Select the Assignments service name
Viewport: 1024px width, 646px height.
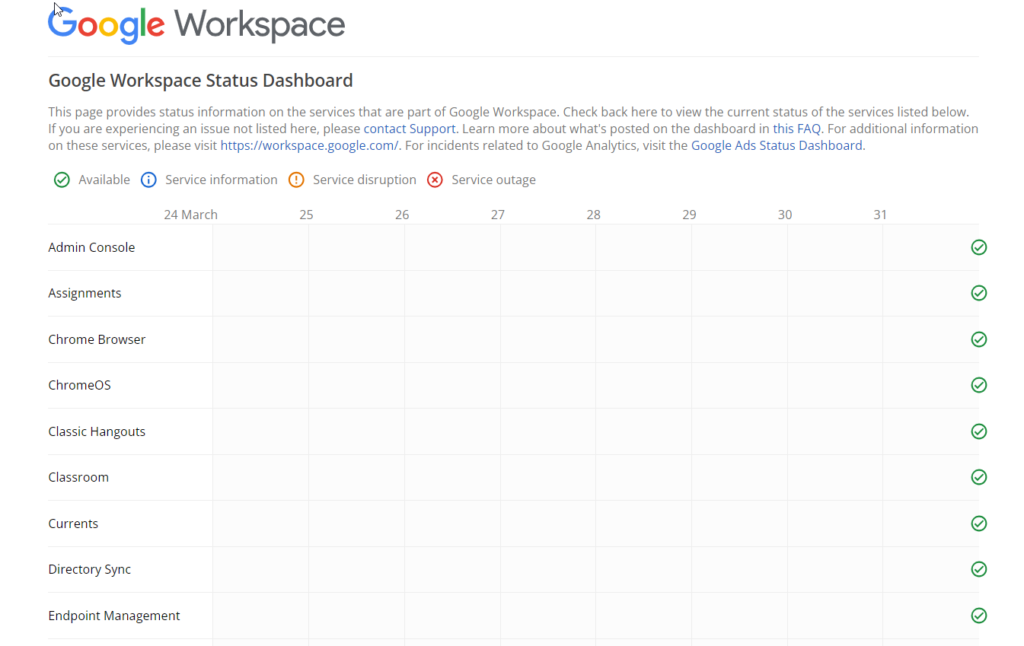click(x=85, y=293)
